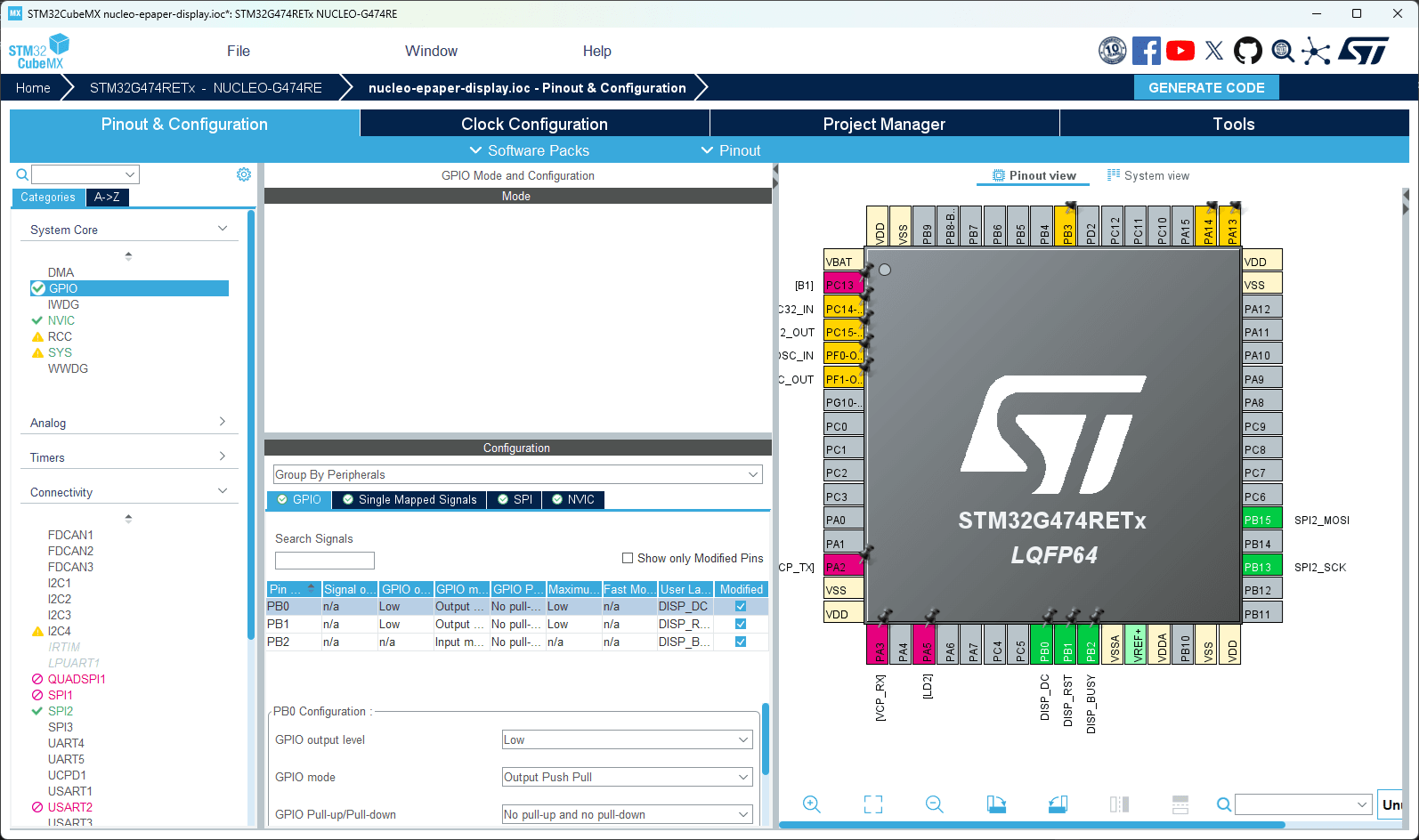Viewport: 1419px width, 840px height.
Task: Open the Group By Peripherals dropdown
Action: (x=517, y=474)
